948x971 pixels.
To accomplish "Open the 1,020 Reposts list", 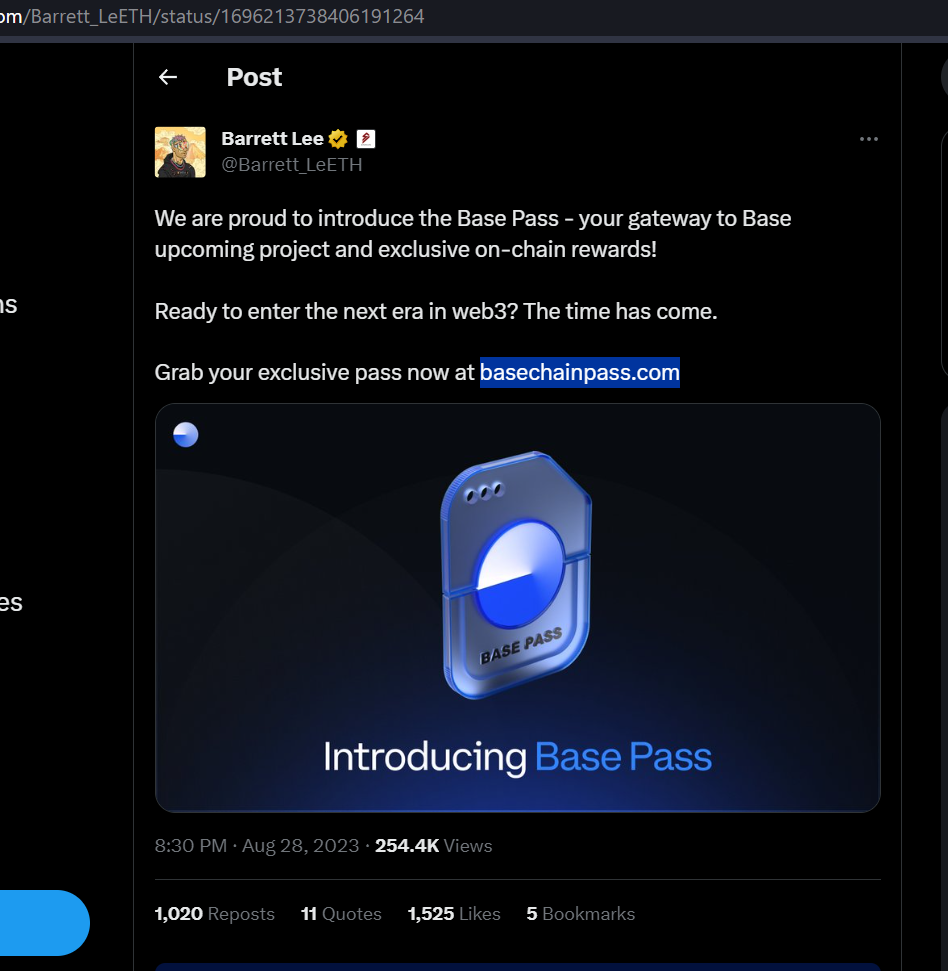I will coord(214,913).
